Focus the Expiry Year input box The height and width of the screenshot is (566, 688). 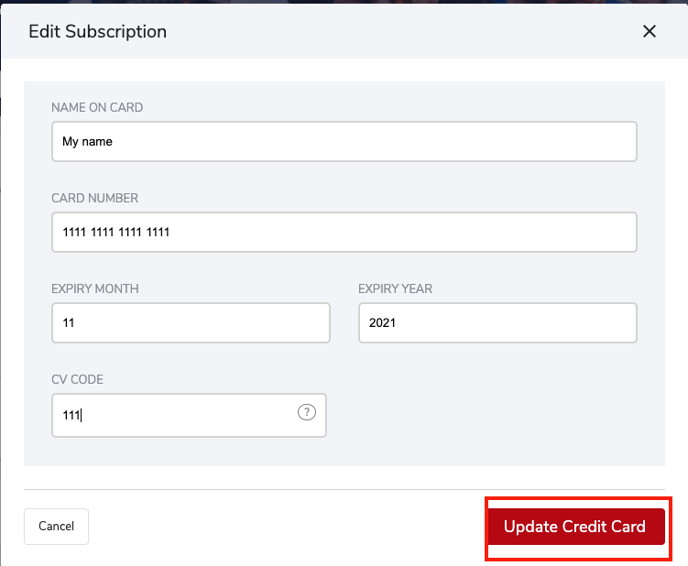point(497,323)
